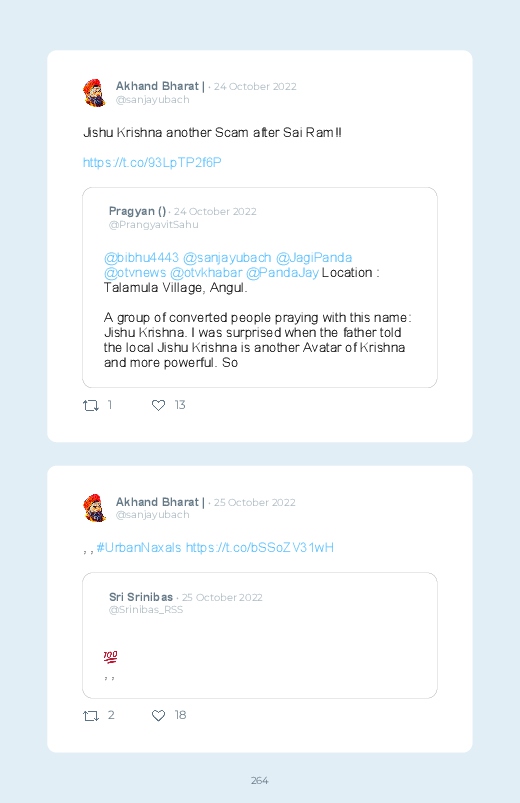Open the @PandaJay mention
Screen dimensions: 520x803
coord(282,272)
